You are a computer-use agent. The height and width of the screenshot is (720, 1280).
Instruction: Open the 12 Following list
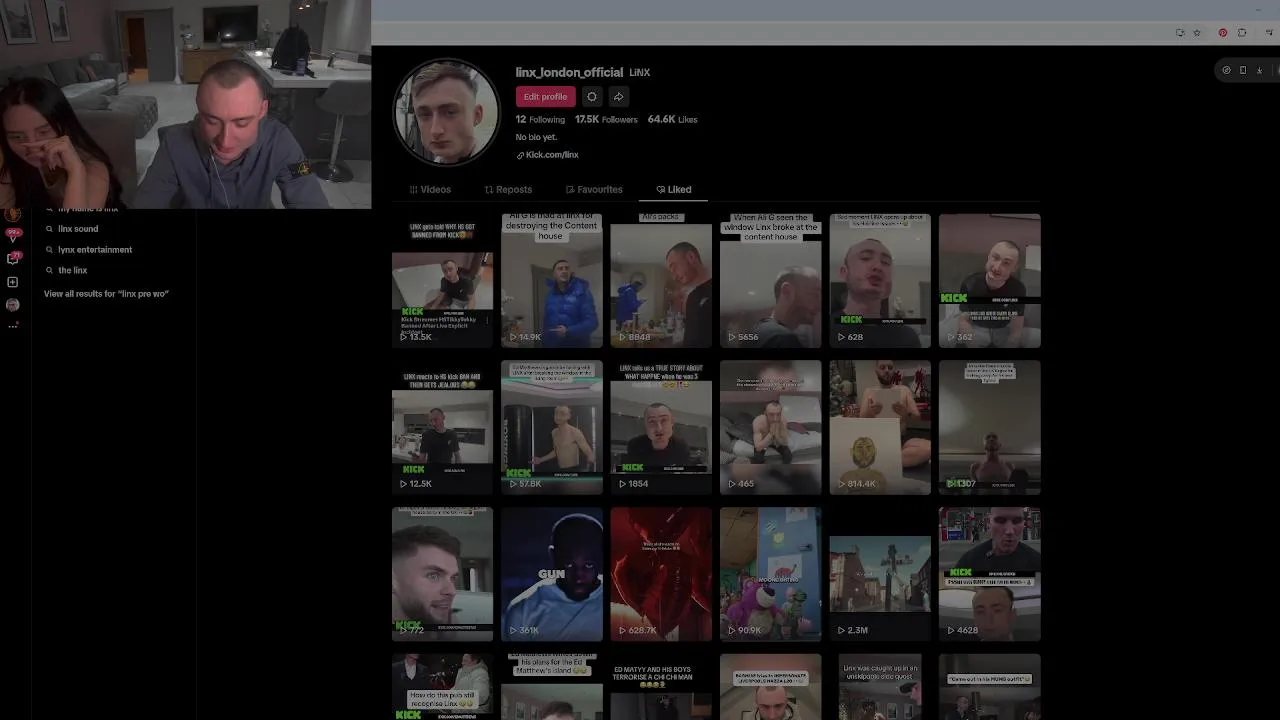pos(540,119)
